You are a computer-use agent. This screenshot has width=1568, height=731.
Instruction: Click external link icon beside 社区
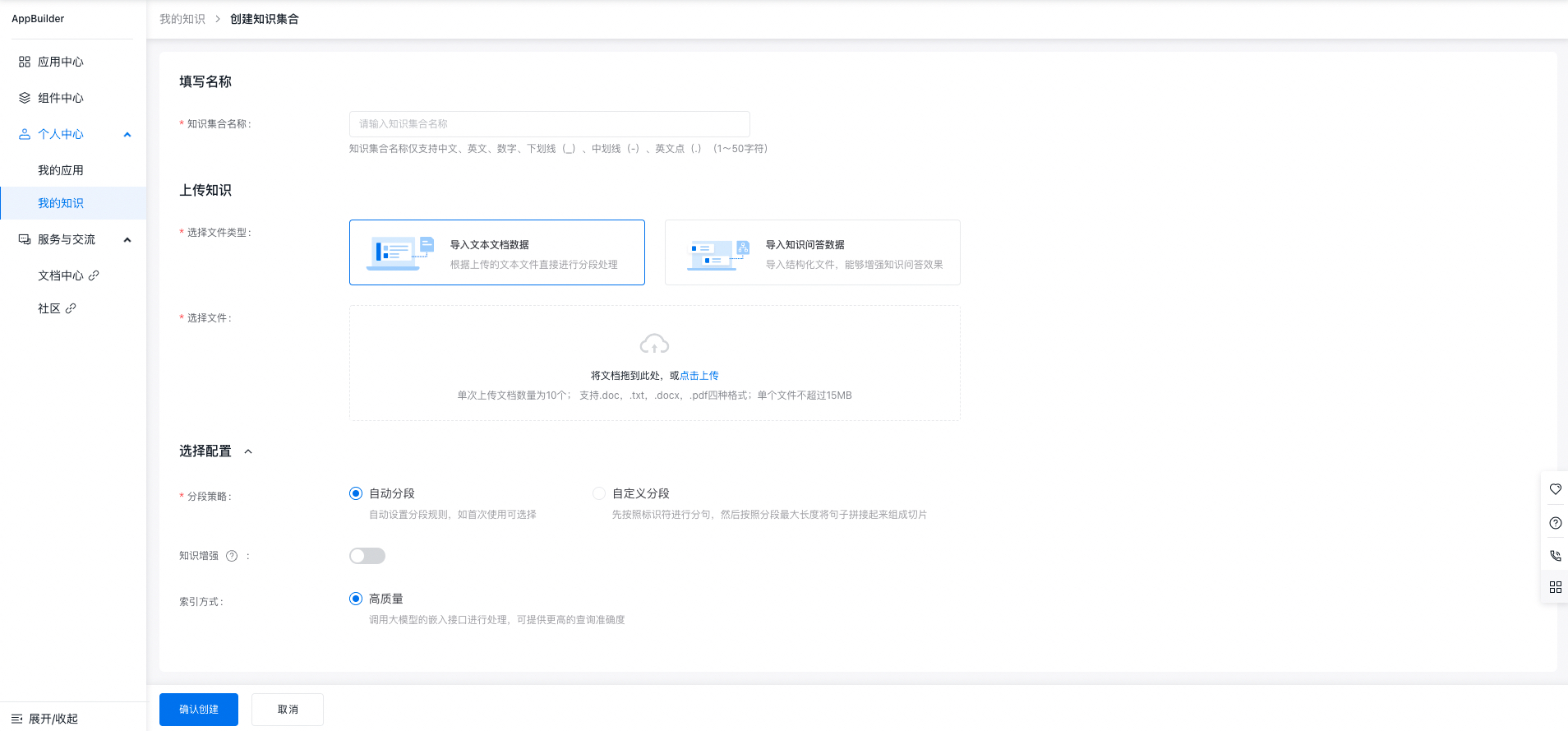pos(71,308)
